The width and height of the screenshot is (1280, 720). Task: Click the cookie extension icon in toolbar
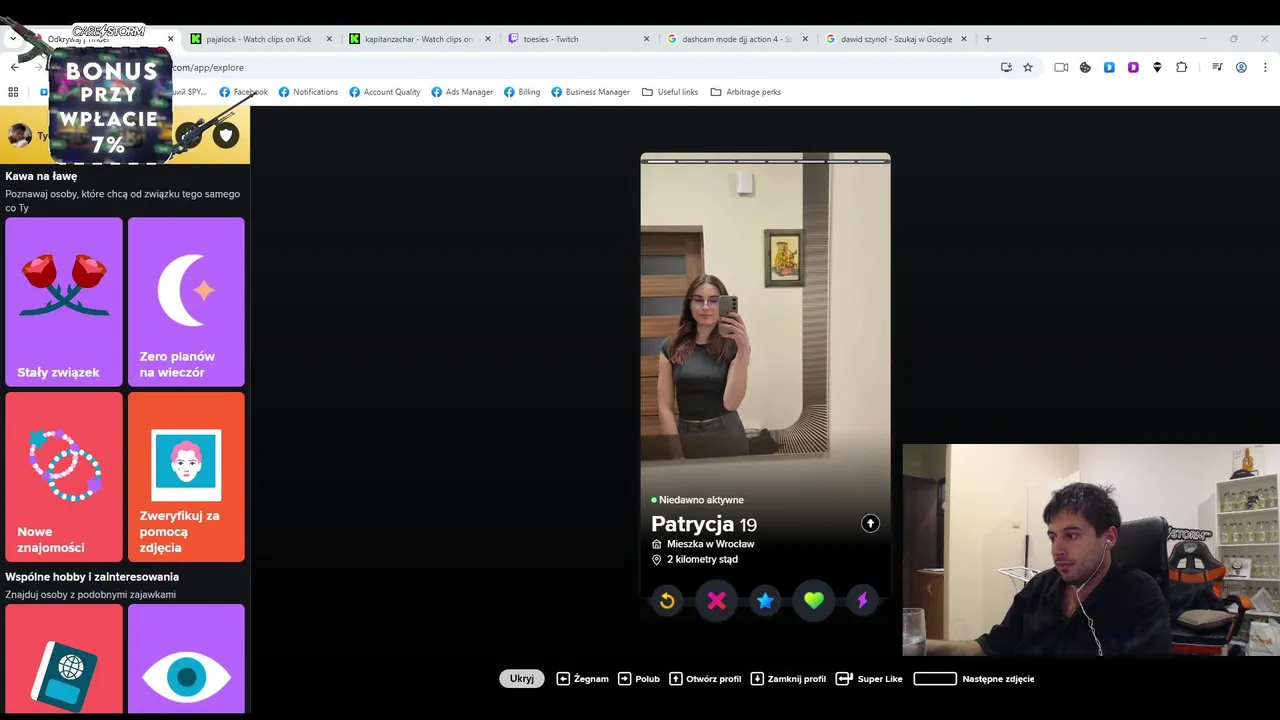(x=1085, y=67)
